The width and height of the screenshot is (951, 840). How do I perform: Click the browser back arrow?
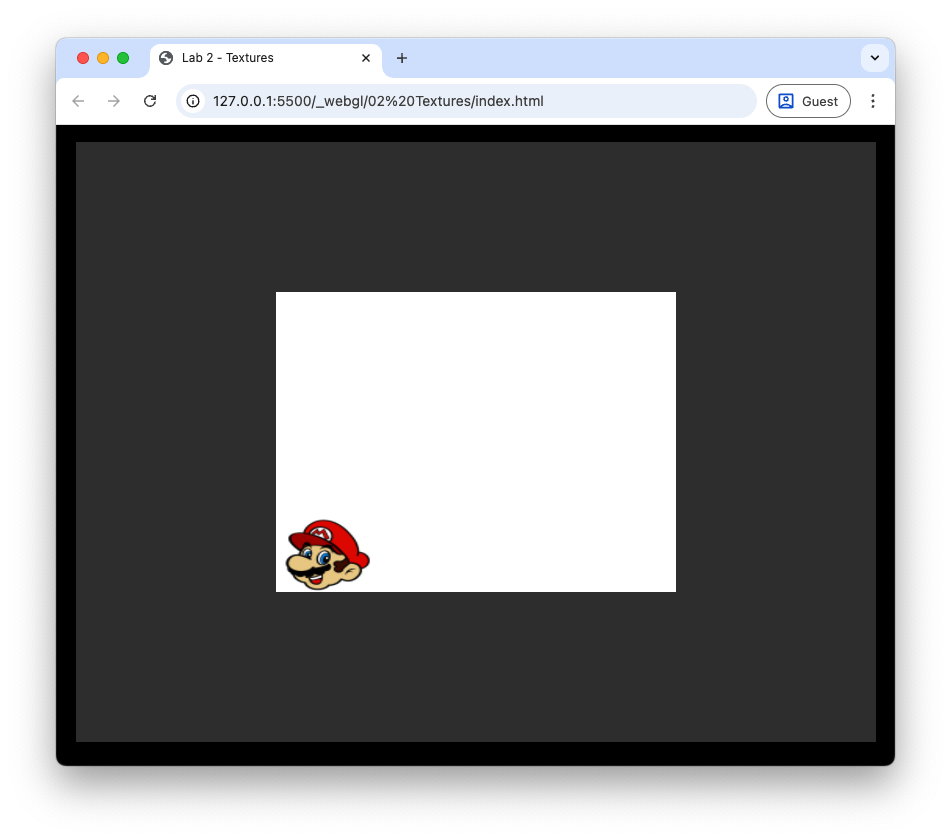[78, 101]
